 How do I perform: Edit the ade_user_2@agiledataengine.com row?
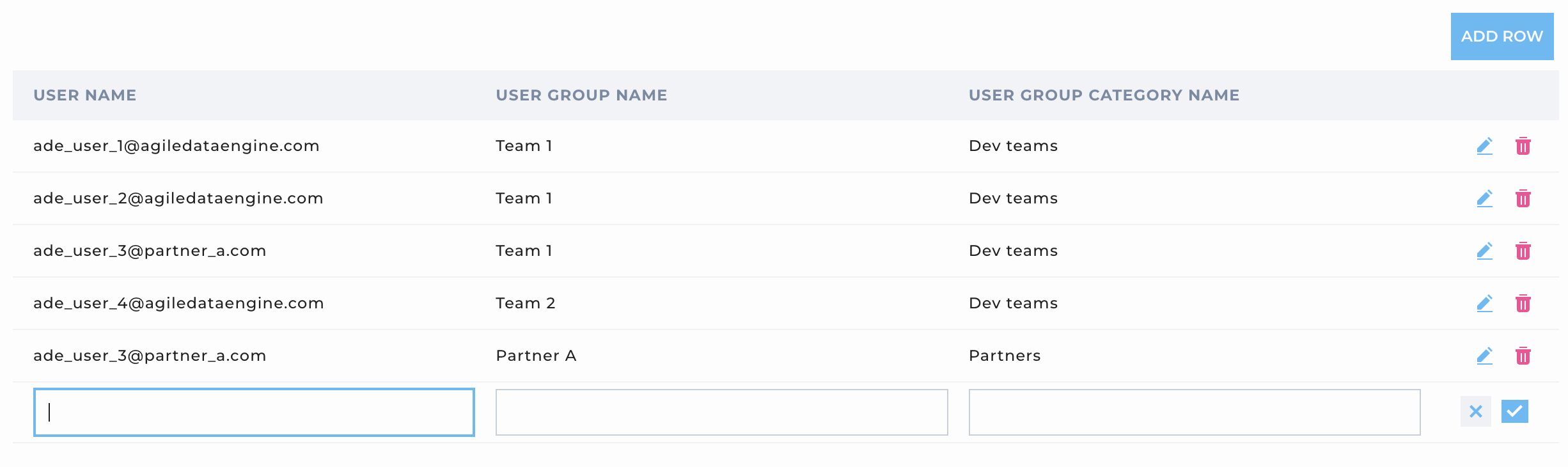(1484, 198)
